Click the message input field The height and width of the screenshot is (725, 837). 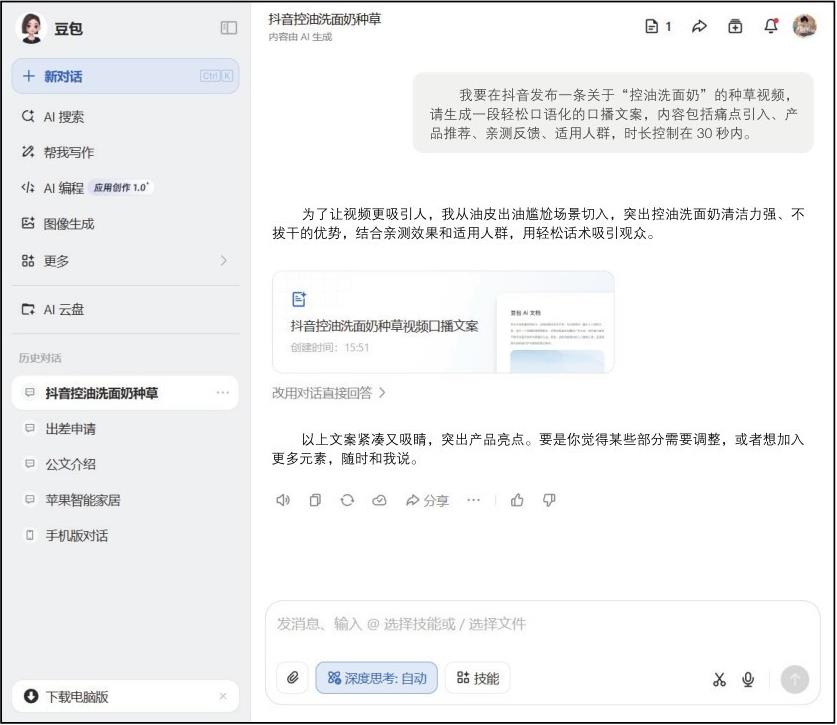pyautogui.click(x=540, y=624)
